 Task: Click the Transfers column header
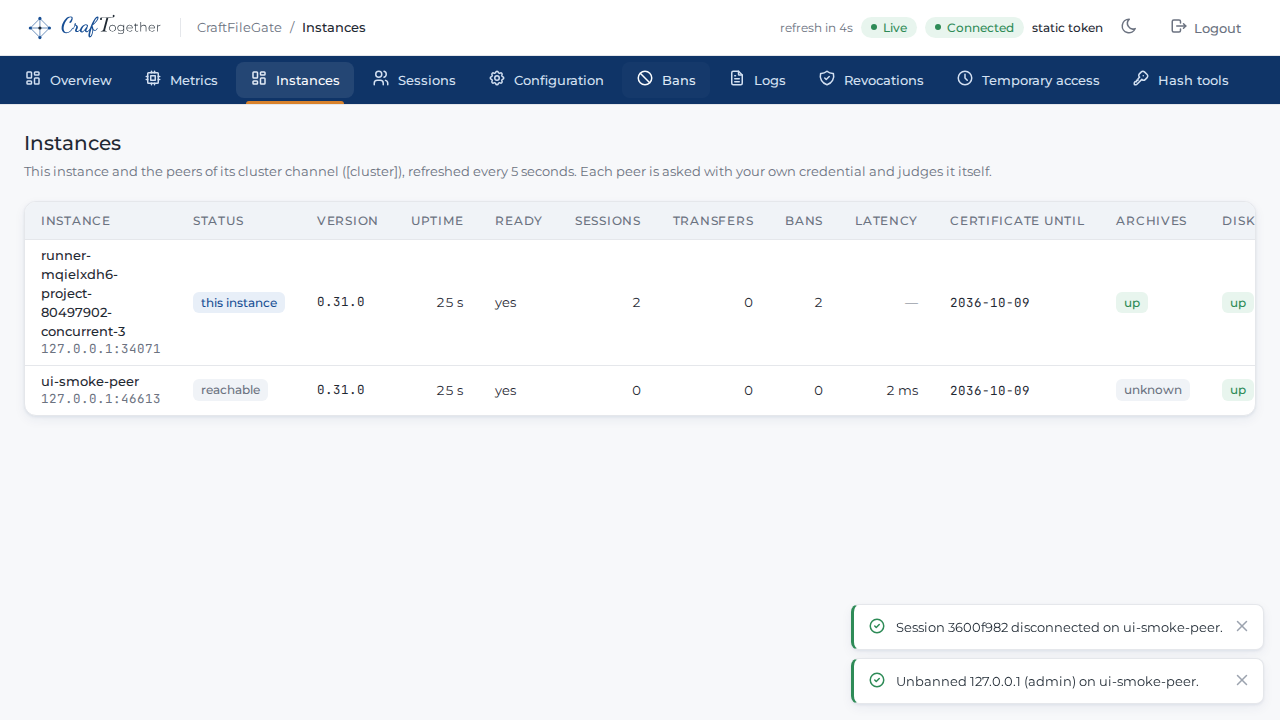pyautogui.click(x=713, y=221)
